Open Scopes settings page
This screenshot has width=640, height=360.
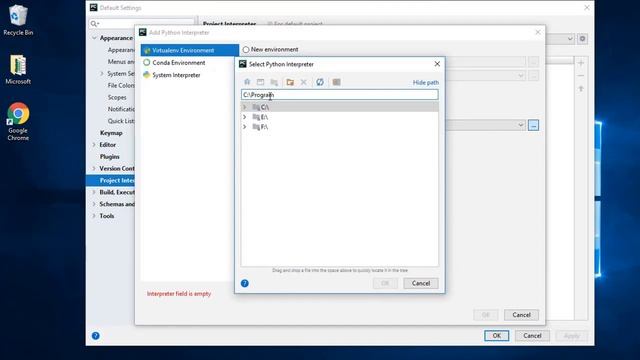(x=117, y=98)
